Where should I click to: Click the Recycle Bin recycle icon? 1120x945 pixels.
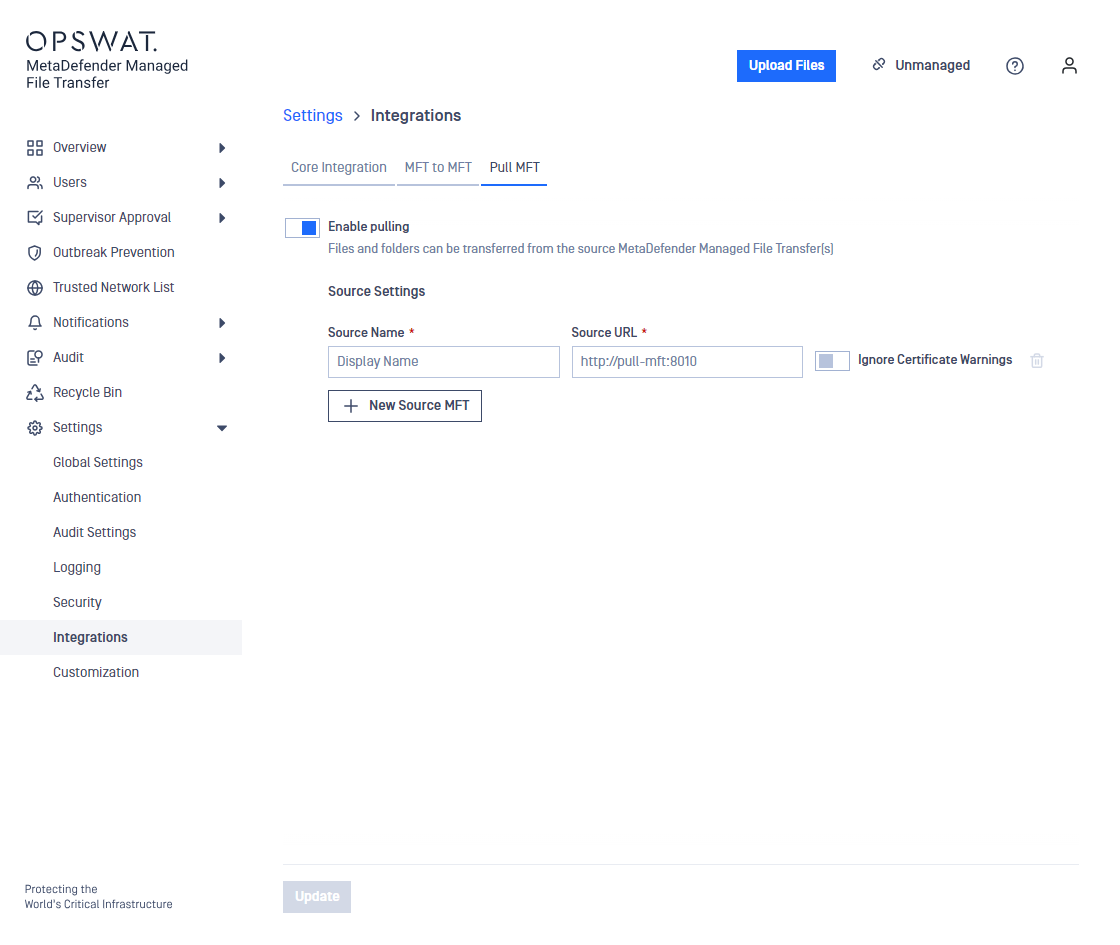click(x=35, y=393)
